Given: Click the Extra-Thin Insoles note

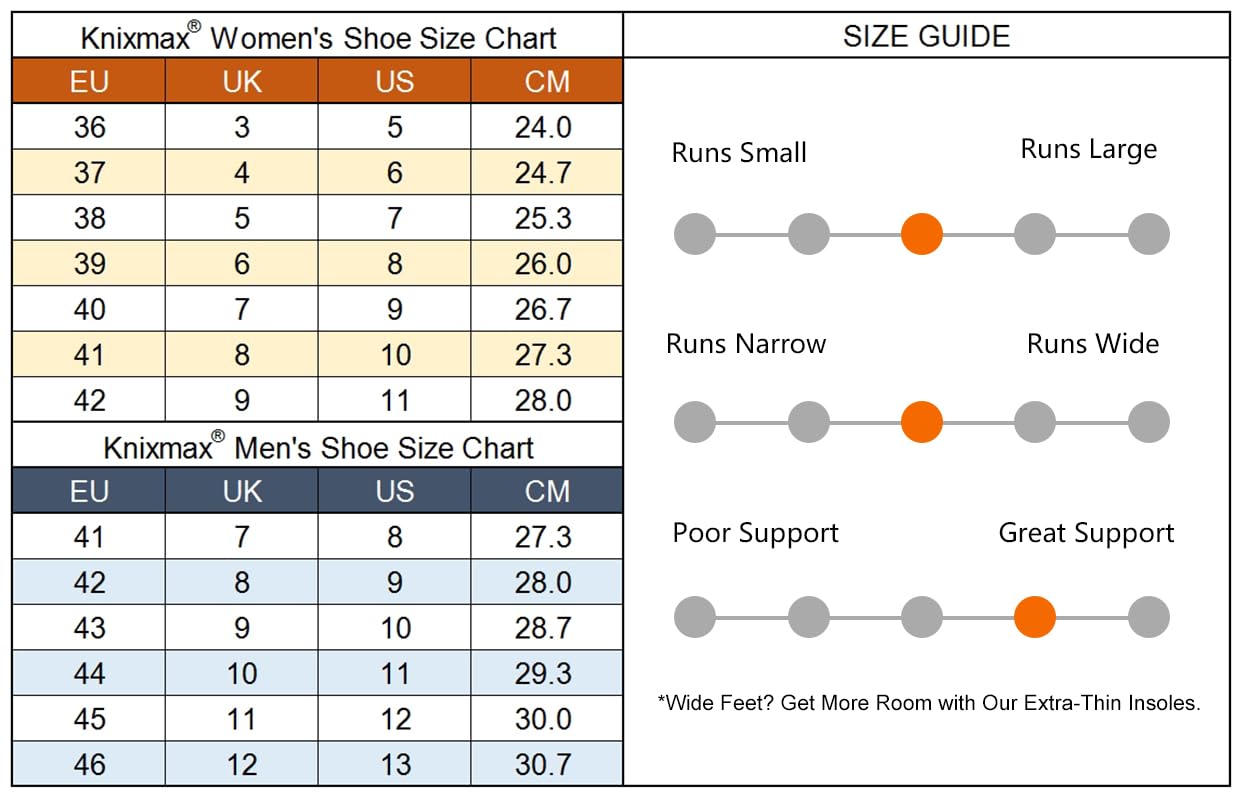Looking at the screenshot, I should [x=929, y=703].
